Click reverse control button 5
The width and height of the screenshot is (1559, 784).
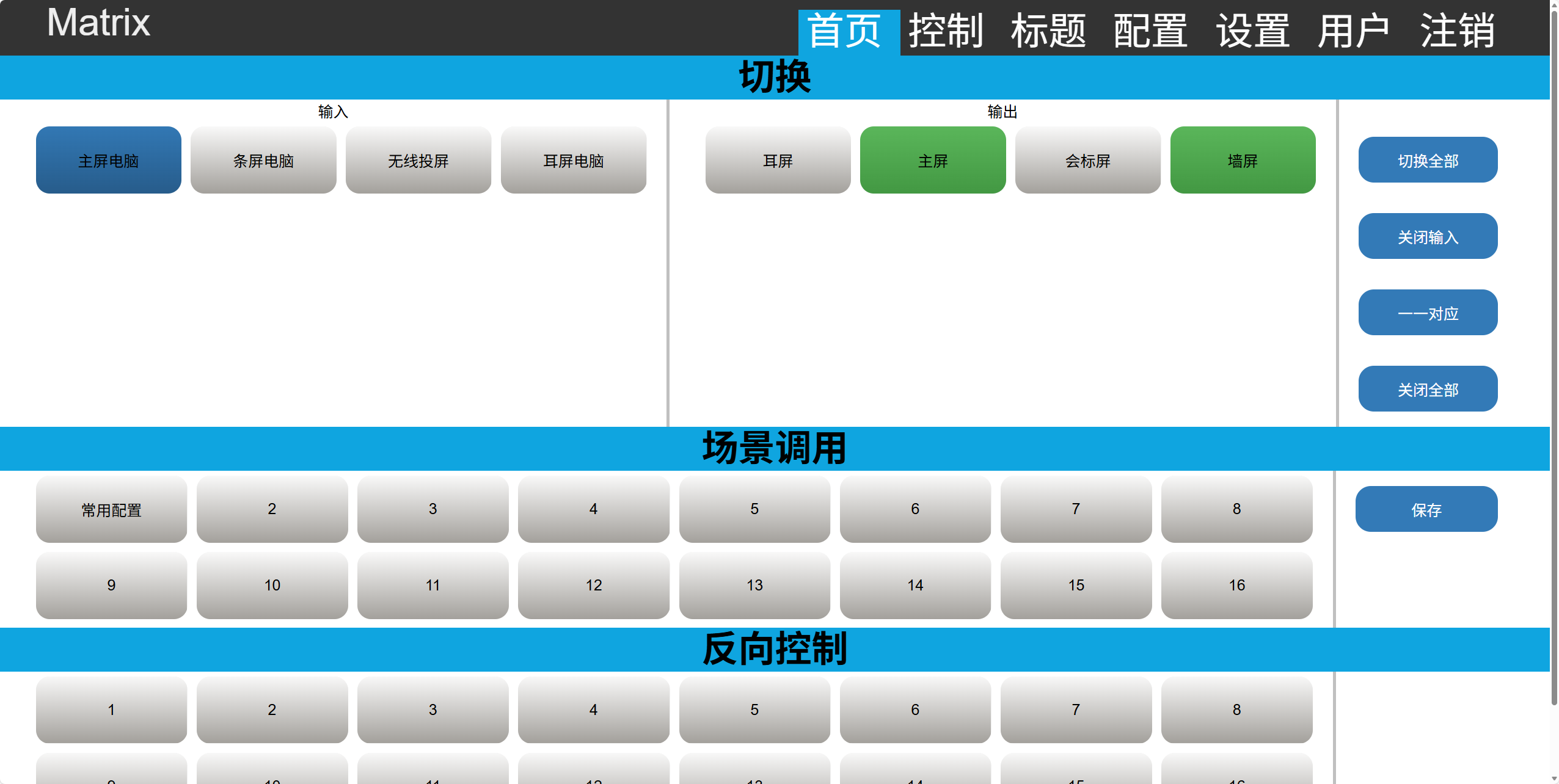pyautogui.click(x=754, y=710)
